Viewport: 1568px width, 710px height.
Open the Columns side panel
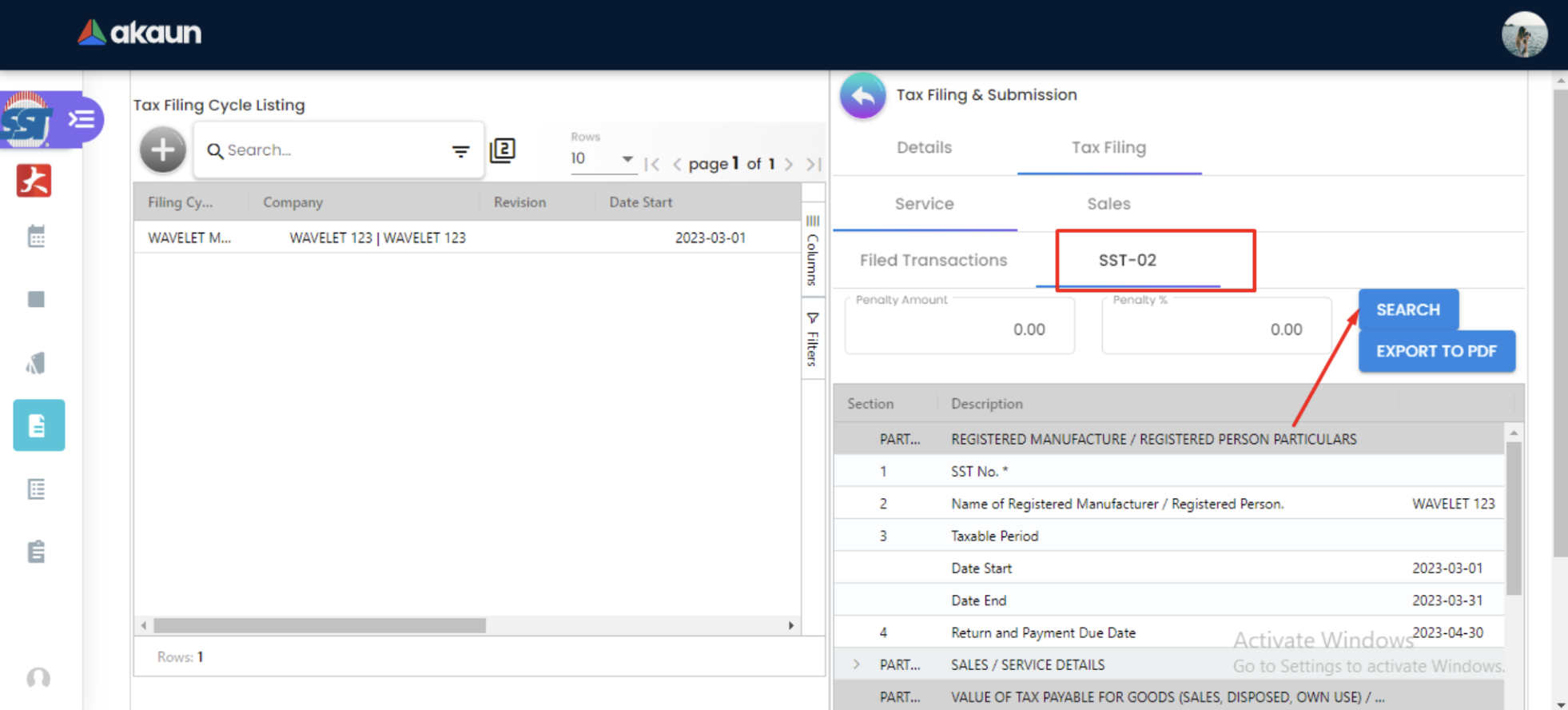pos(813,252)
